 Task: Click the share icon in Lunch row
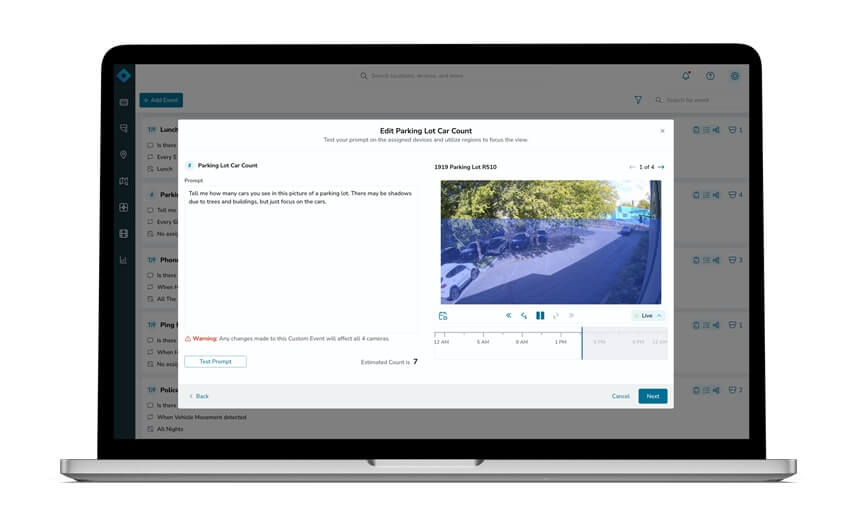click(716, 130)
